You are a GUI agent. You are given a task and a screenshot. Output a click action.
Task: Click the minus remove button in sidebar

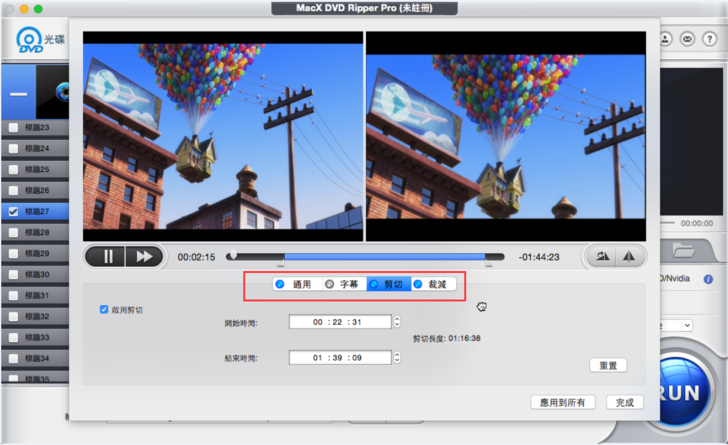pos(19,94)
